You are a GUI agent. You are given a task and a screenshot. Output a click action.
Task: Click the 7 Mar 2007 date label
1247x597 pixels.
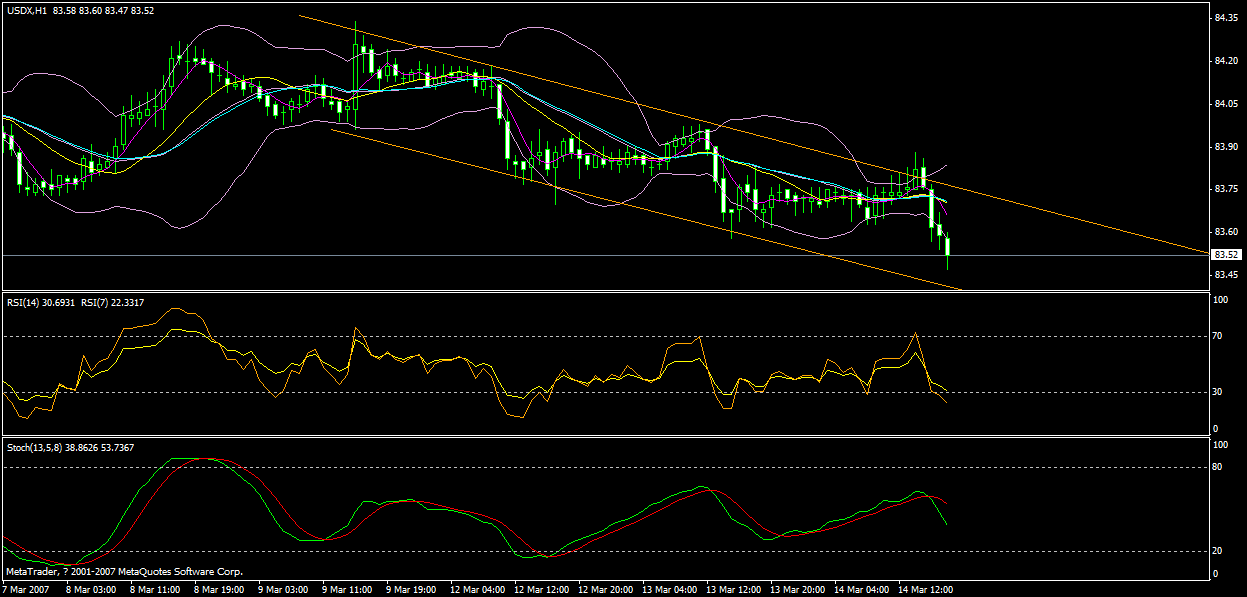click(x=26, y=590)
